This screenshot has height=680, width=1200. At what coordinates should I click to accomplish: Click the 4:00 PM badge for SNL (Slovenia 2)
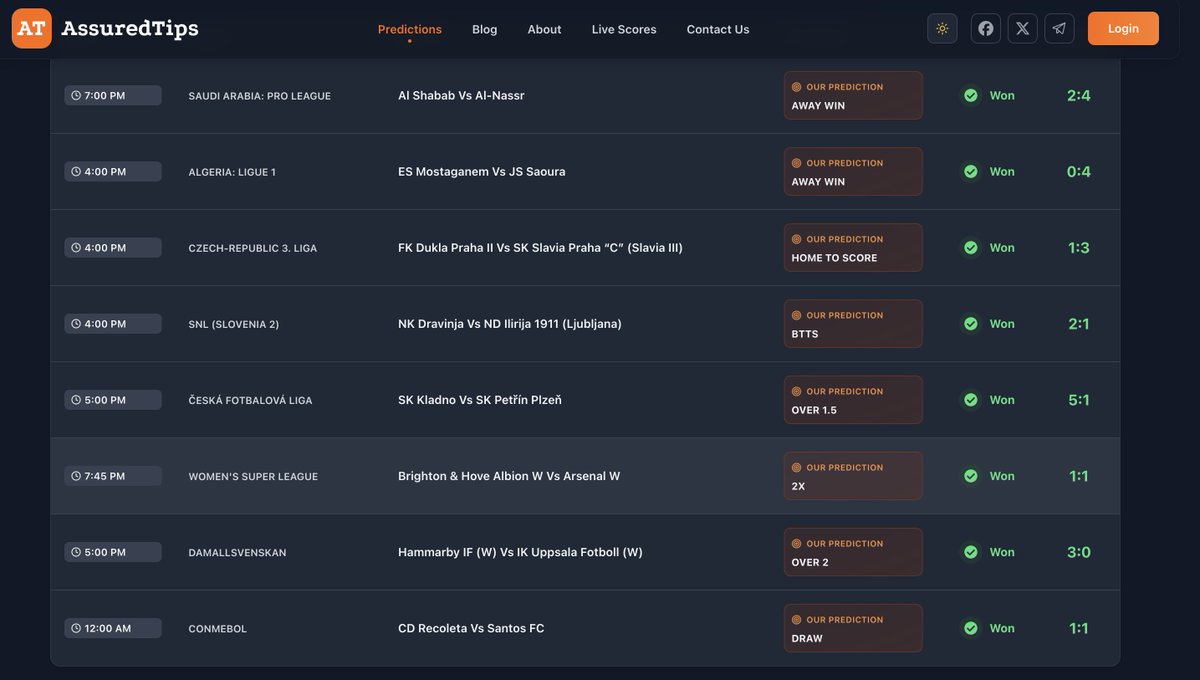[113, 324]
